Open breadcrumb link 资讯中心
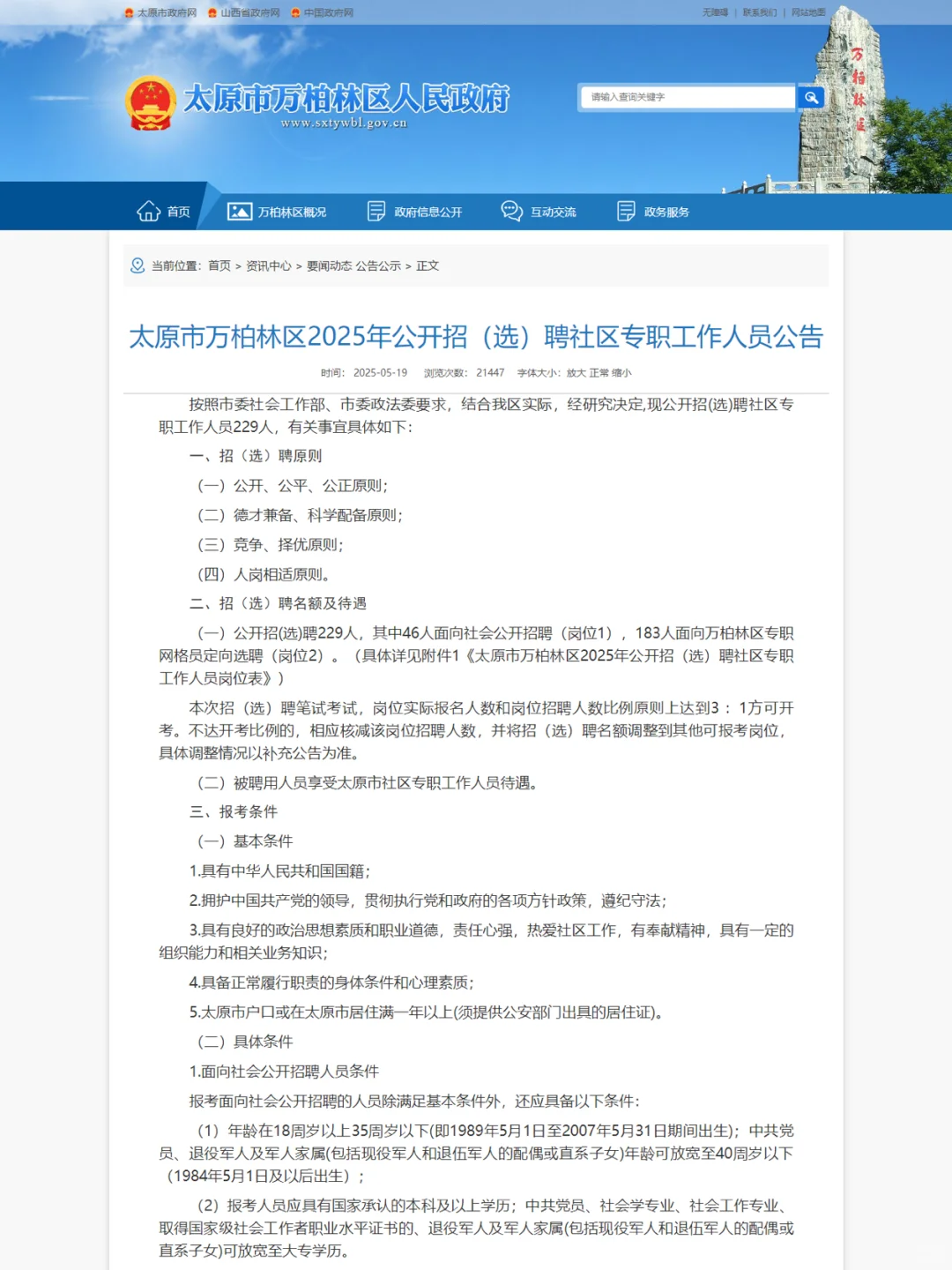 [268, 265]
